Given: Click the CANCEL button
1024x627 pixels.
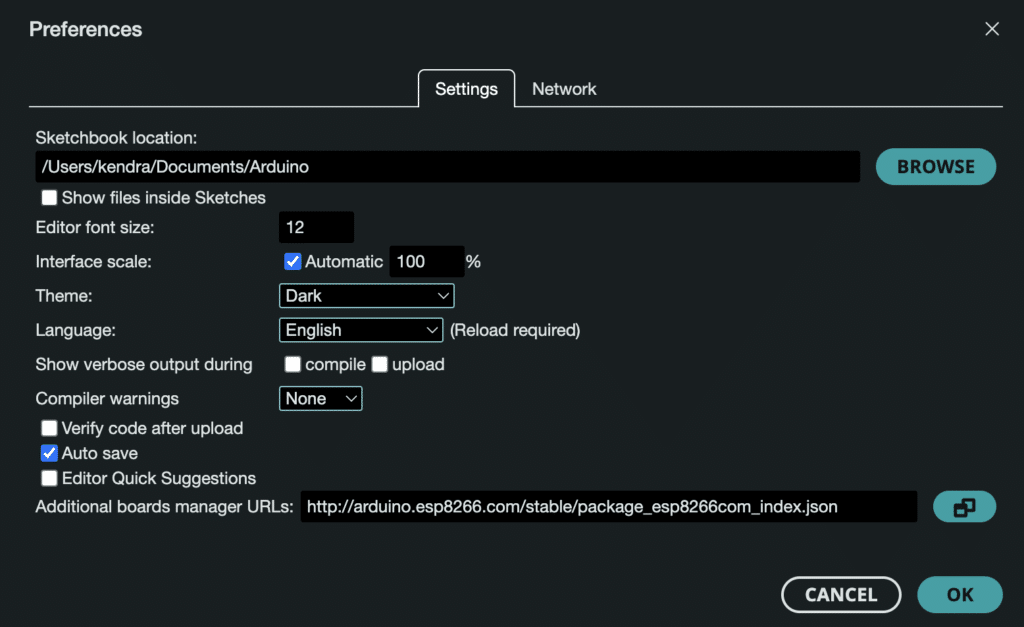Looking at the screenshot, I should pos(841,594).
